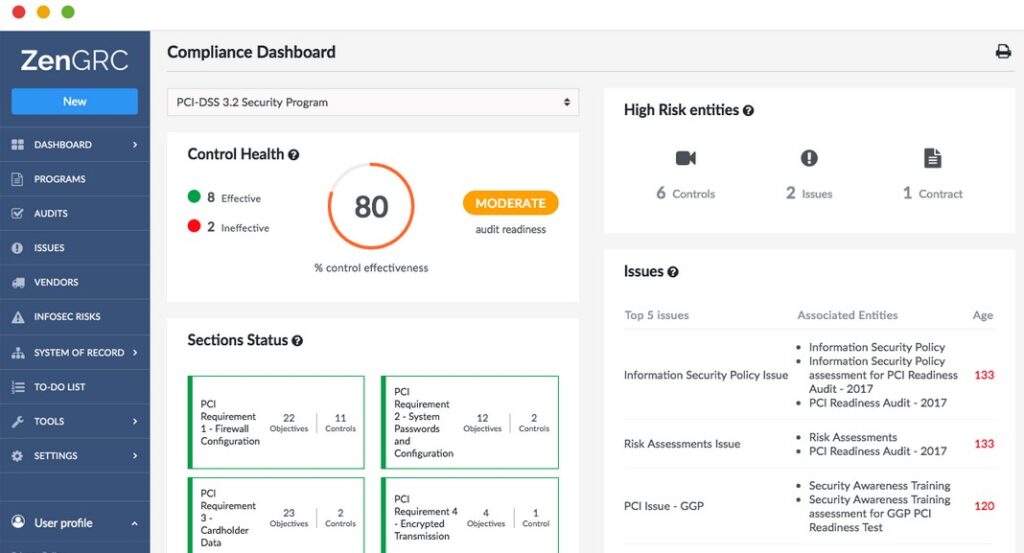Click the Issues panel help icon
Viewport: 1024px width, 553px height.
coord(673,272)
